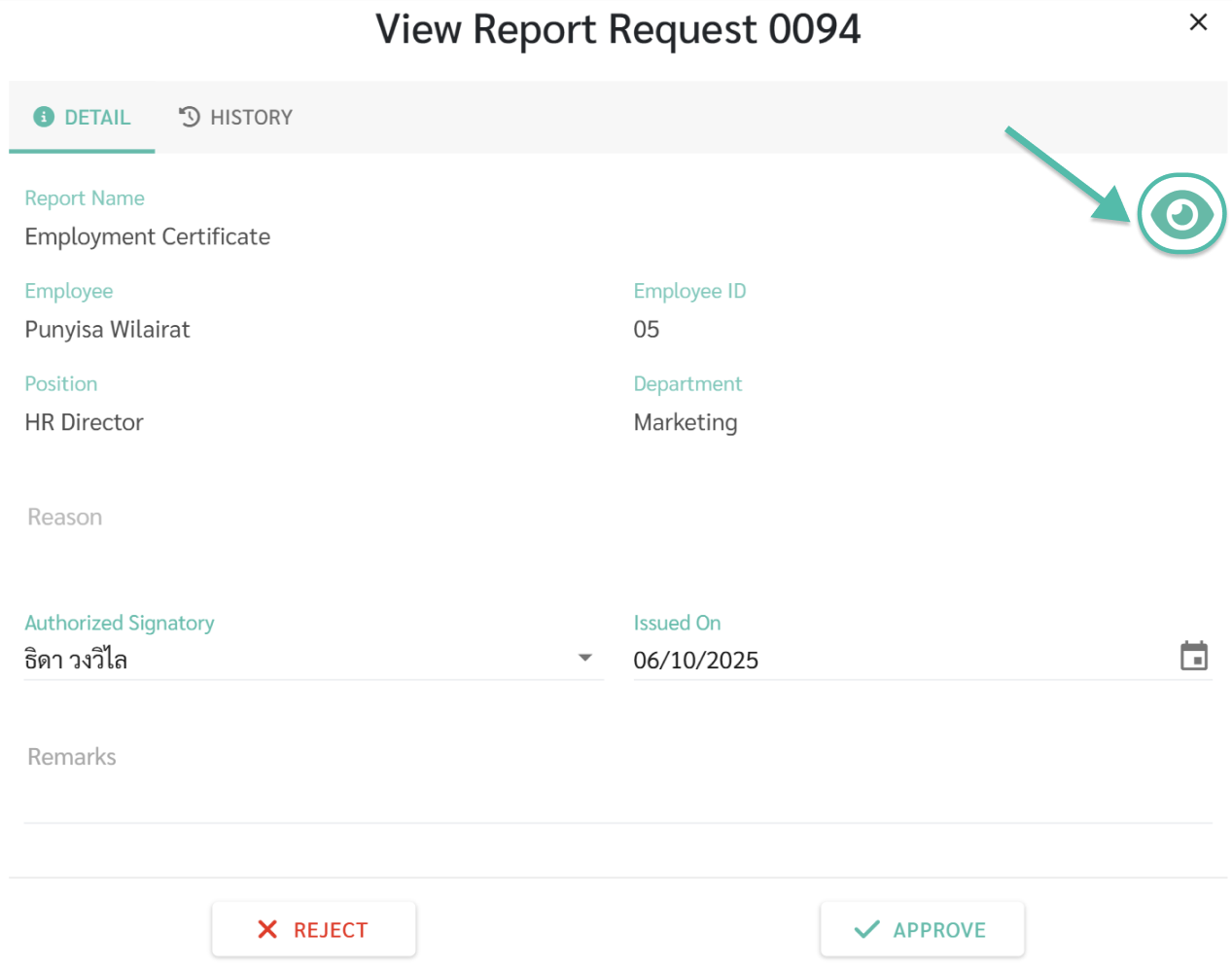Click the HR Director position text
The height and width of the screenshot is (968, 1232).
click(x=85, y=422)
